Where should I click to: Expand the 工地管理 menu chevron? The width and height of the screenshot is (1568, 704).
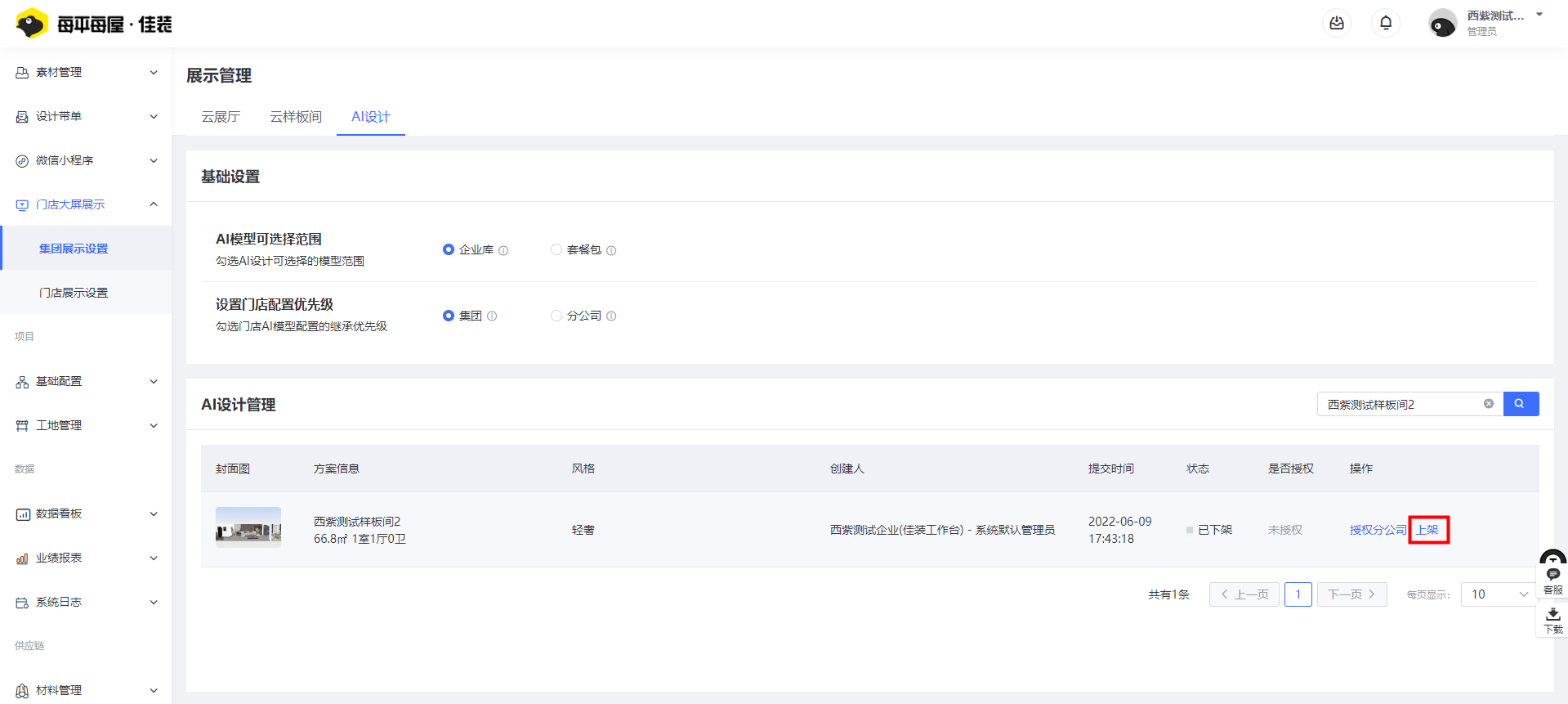click(154, 426)
